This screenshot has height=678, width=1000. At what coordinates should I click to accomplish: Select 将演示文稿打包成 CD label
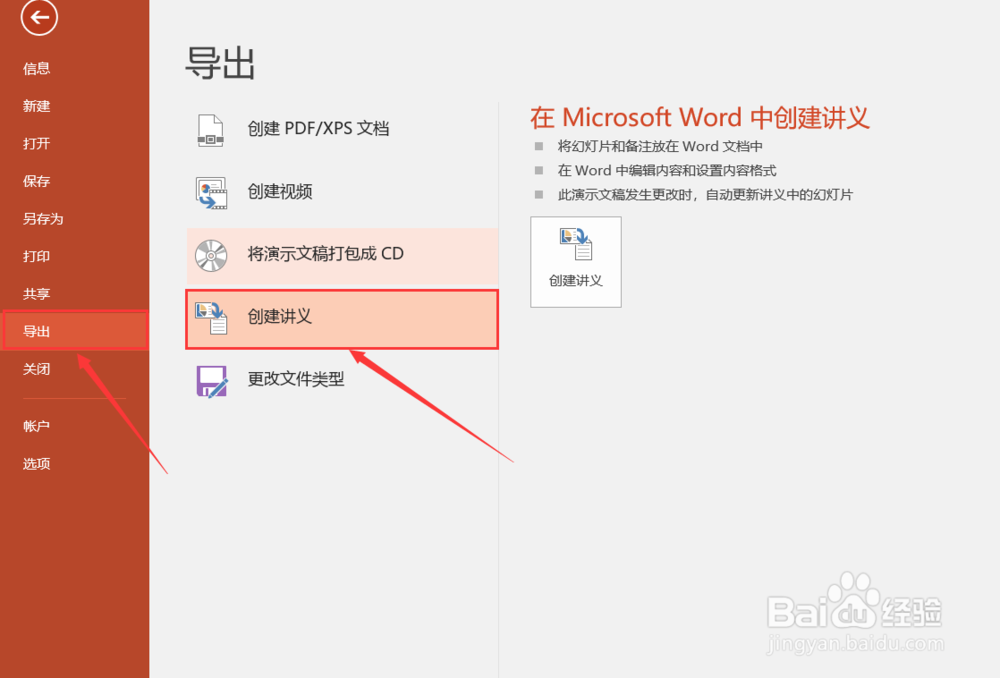325,254
